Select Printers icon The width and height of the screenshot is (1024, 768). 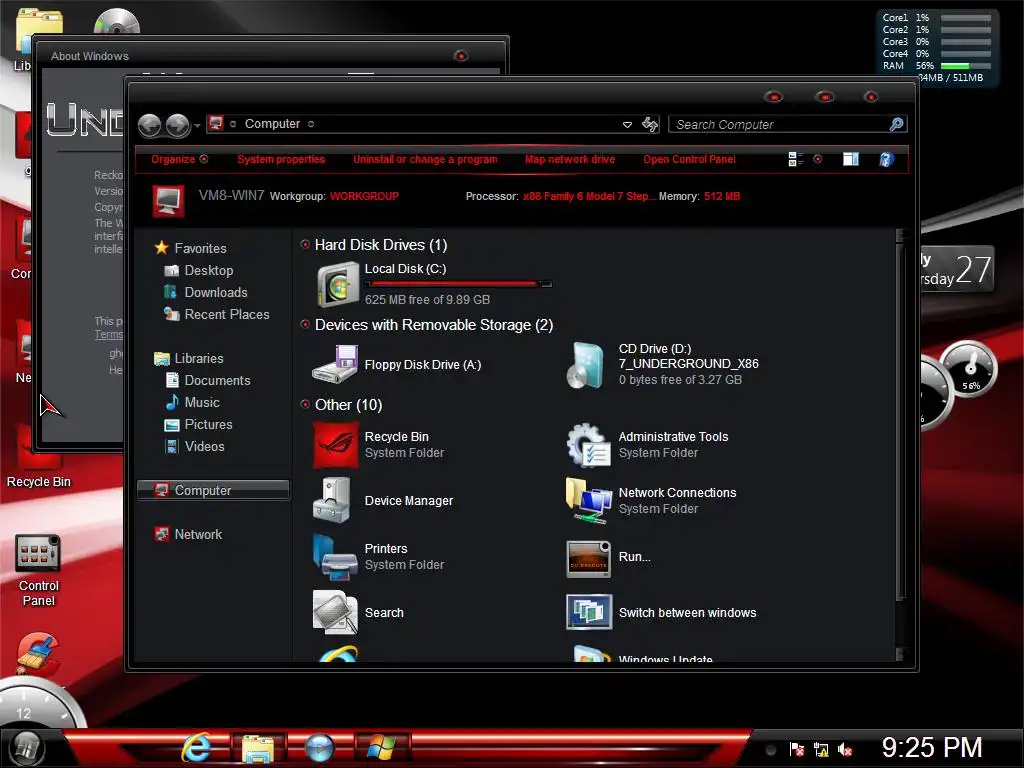pyautogui.click(x=335, y=557)
